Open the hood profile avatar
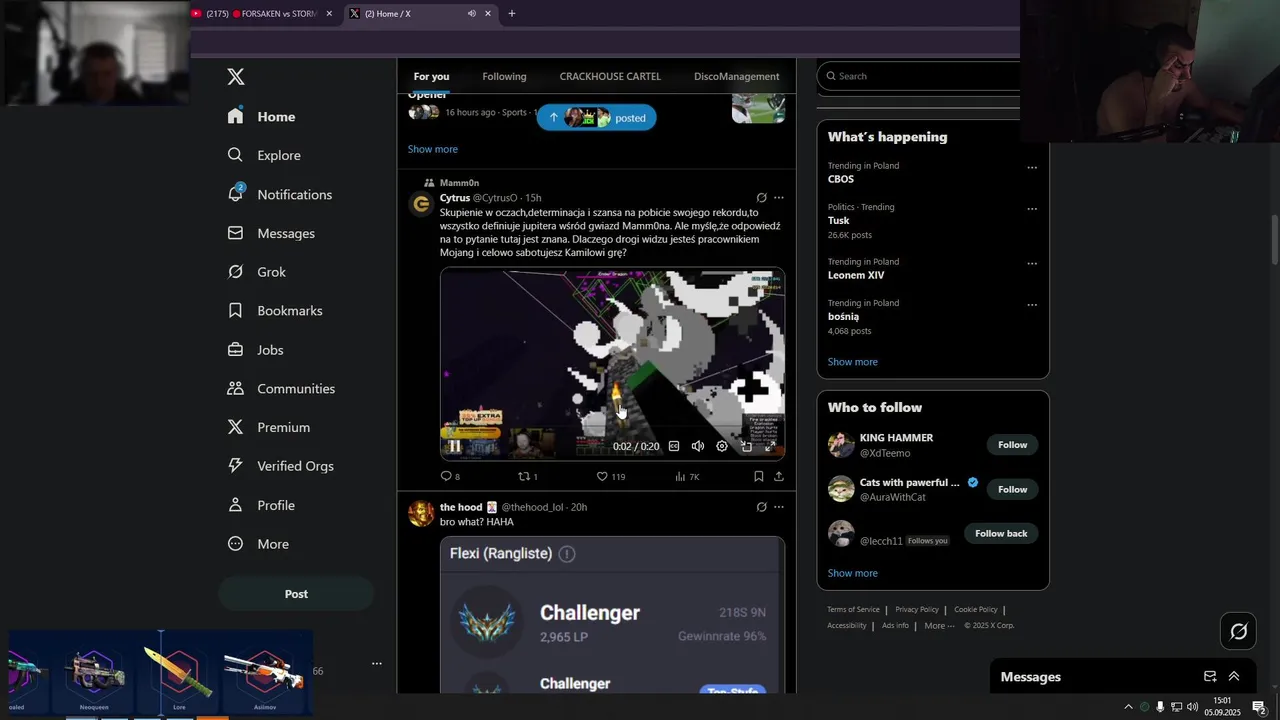This screenshot has height=720, width=1280. (421, 514)
